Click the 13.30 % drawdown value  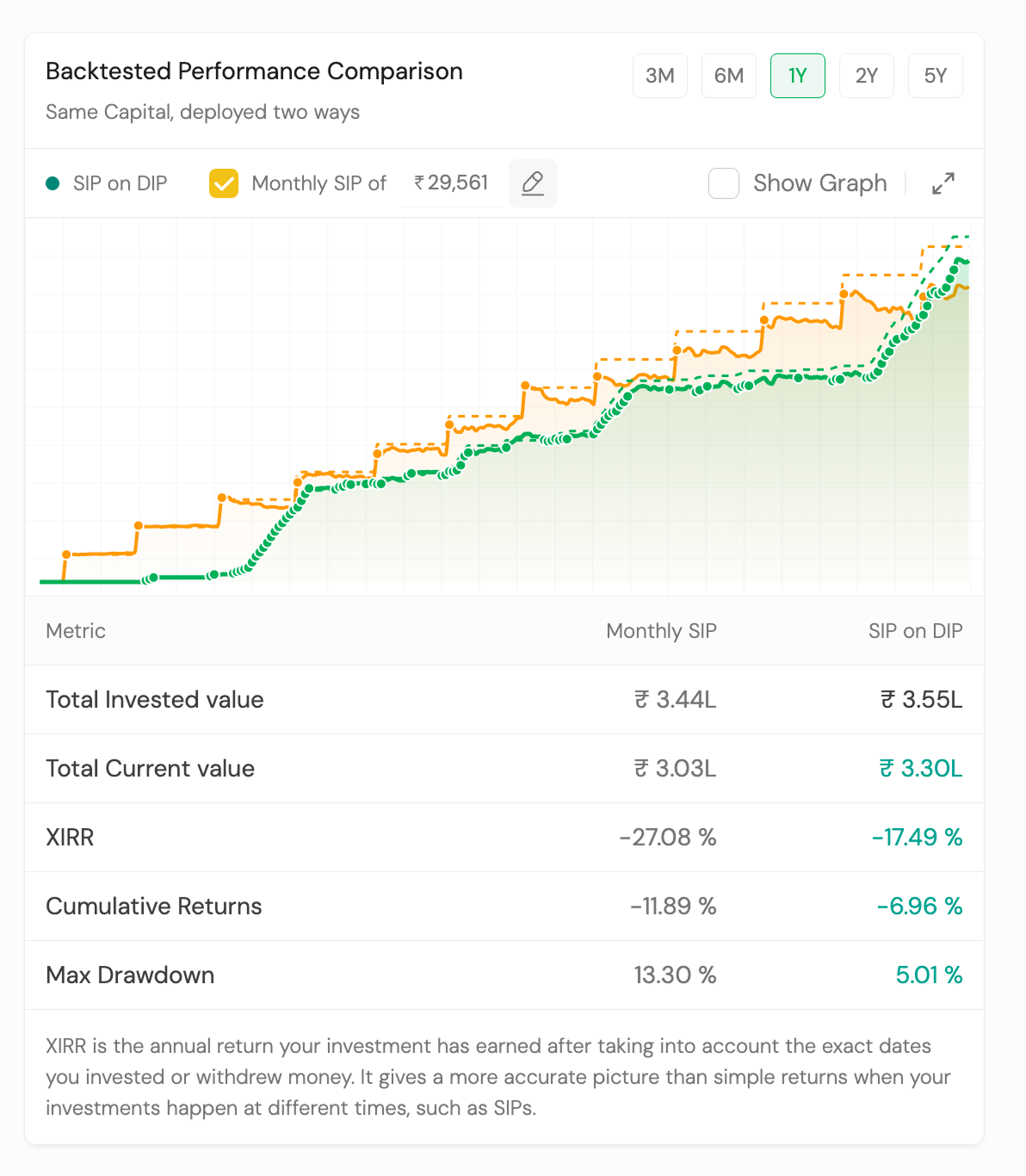click(676, 975)
